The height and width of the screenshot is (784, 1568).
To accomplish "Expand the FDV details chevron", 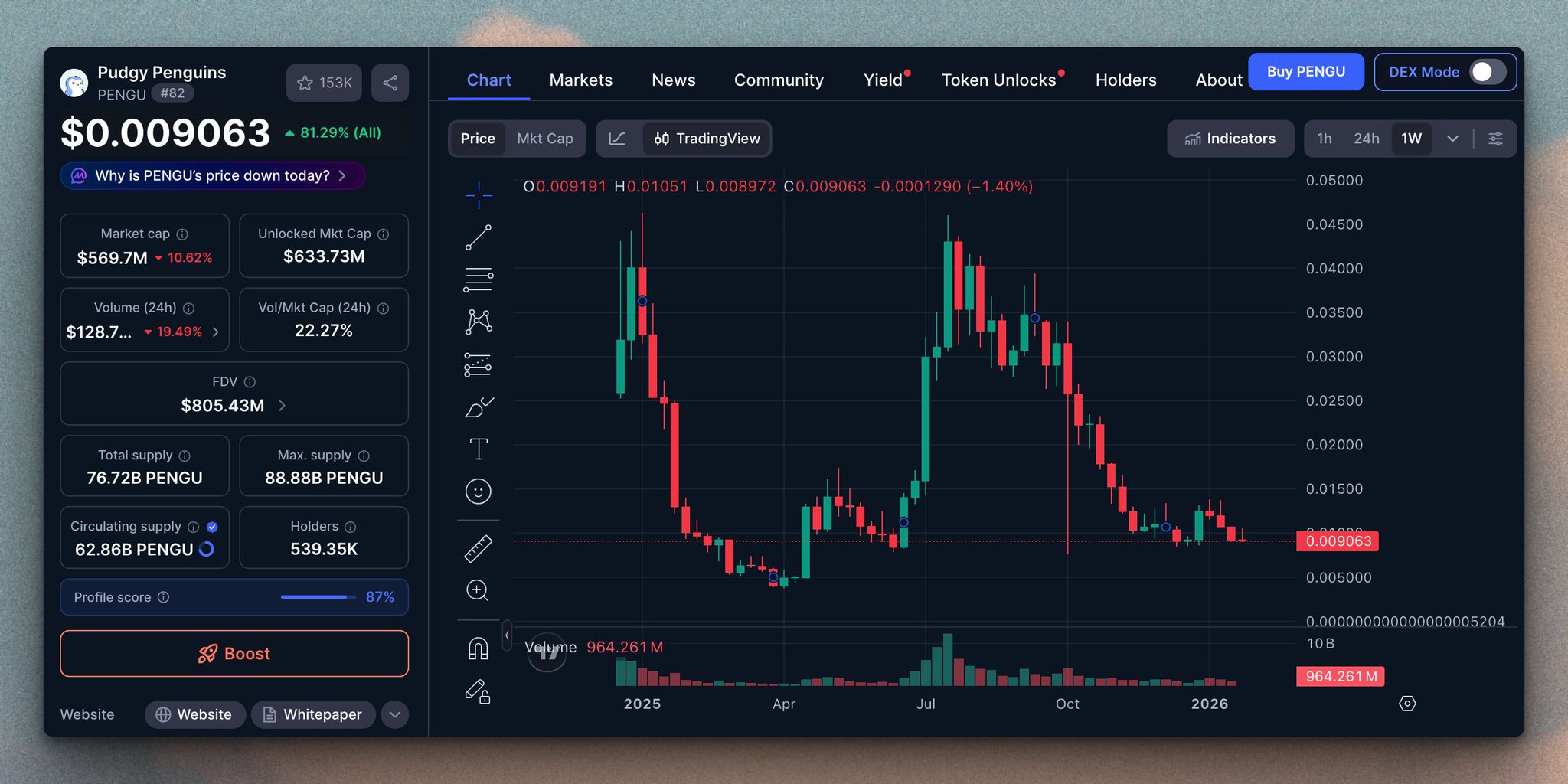I will pos(282,406).
